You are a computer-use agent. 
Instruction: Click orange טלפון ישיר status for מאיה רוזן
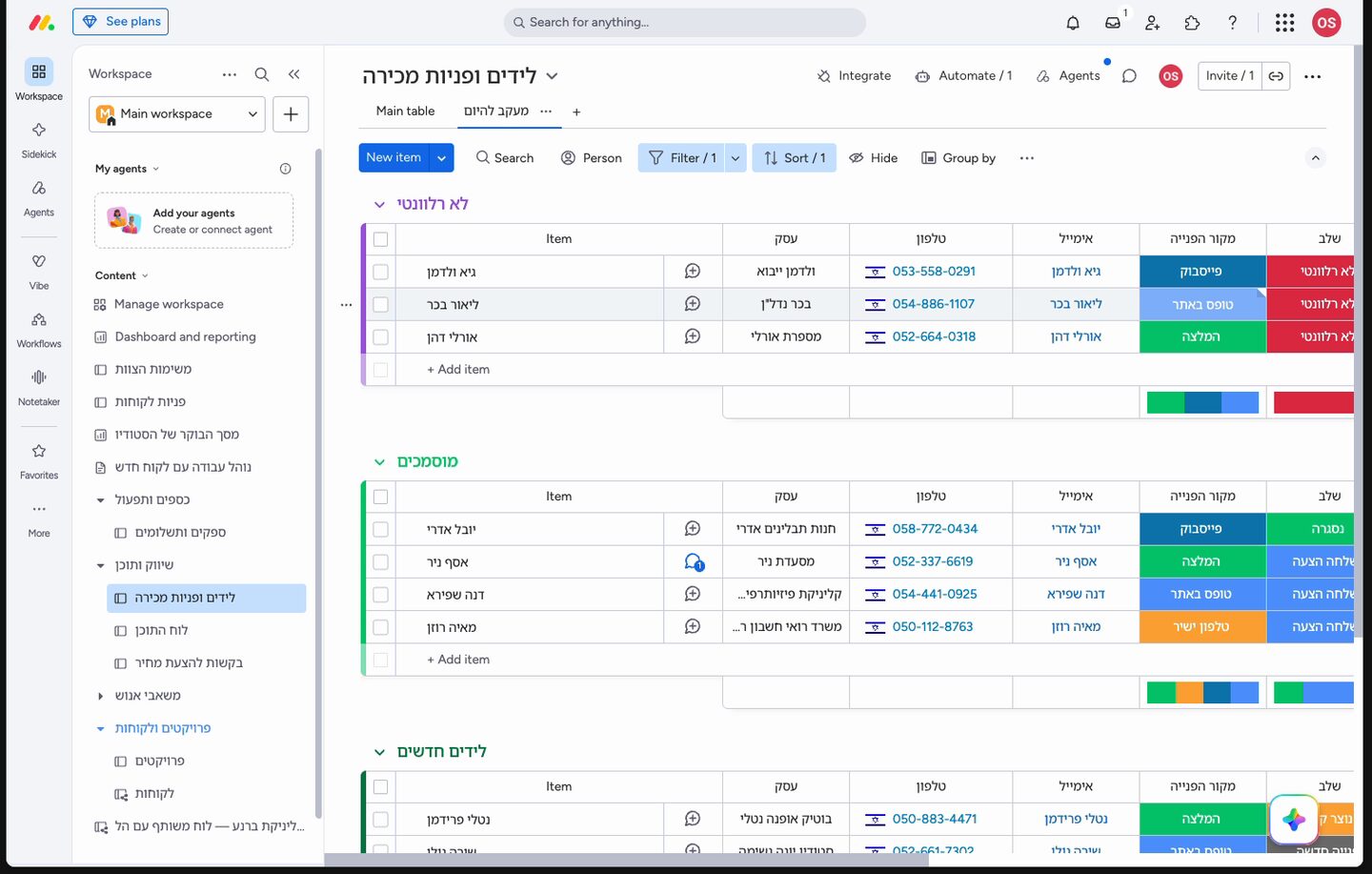point(1202,627)
